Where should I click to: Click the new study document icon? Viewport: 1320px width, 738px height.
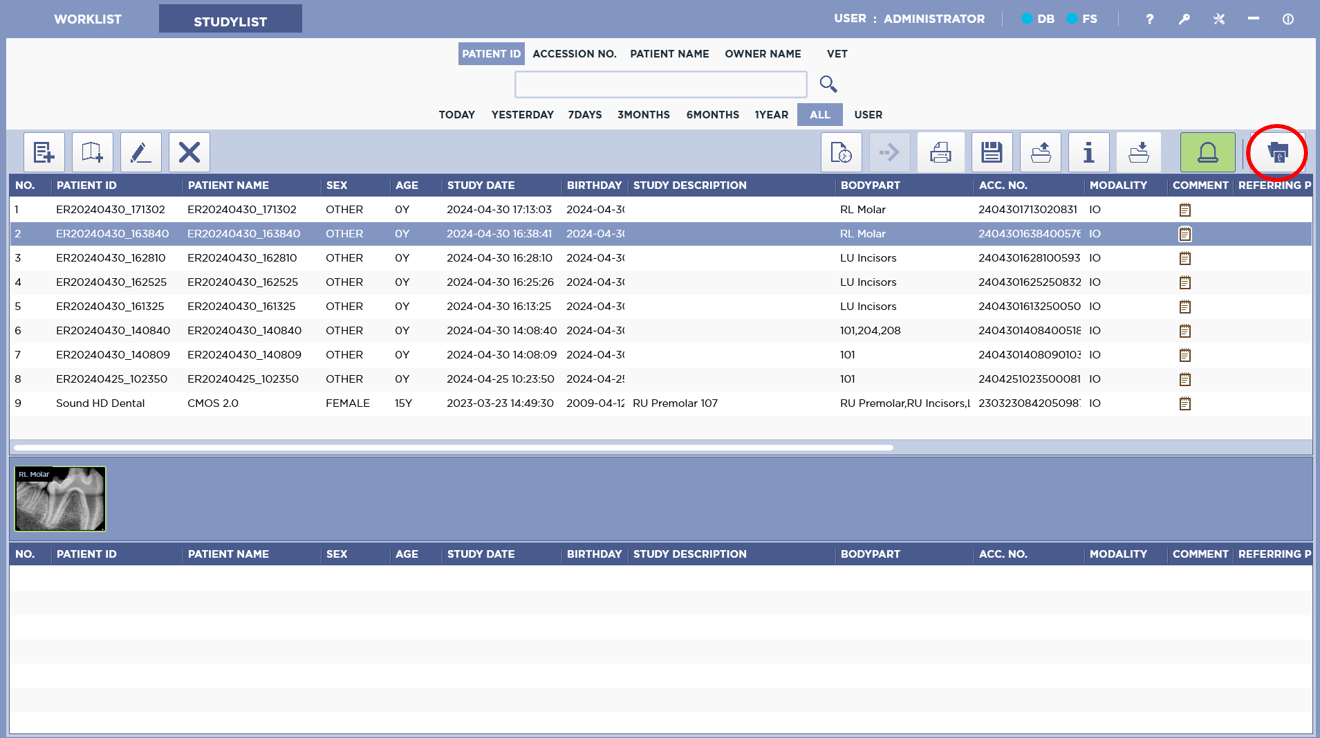pos(44,152)
